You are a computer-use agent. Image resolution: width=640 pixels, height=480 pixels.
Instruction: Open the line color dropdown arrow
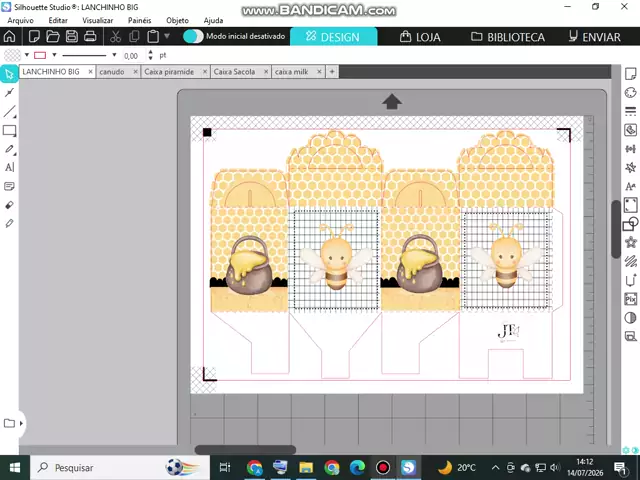pyautogui.click(x=54, y=55)
